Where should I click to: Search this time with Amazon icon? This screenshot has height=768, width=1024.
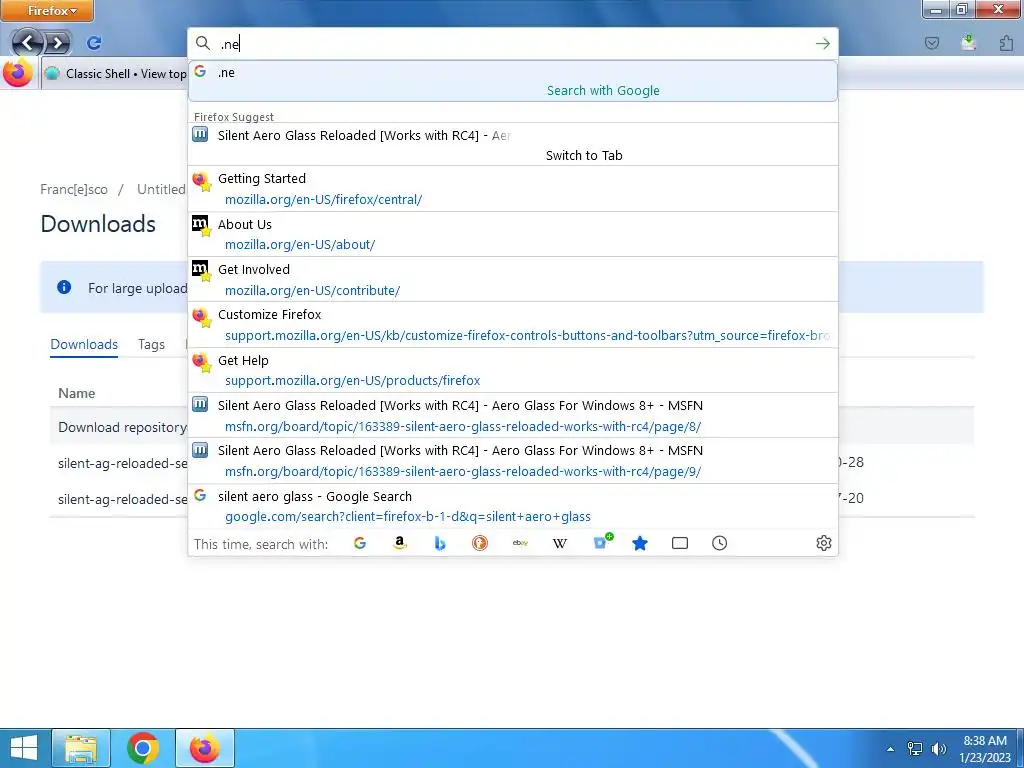400,543
